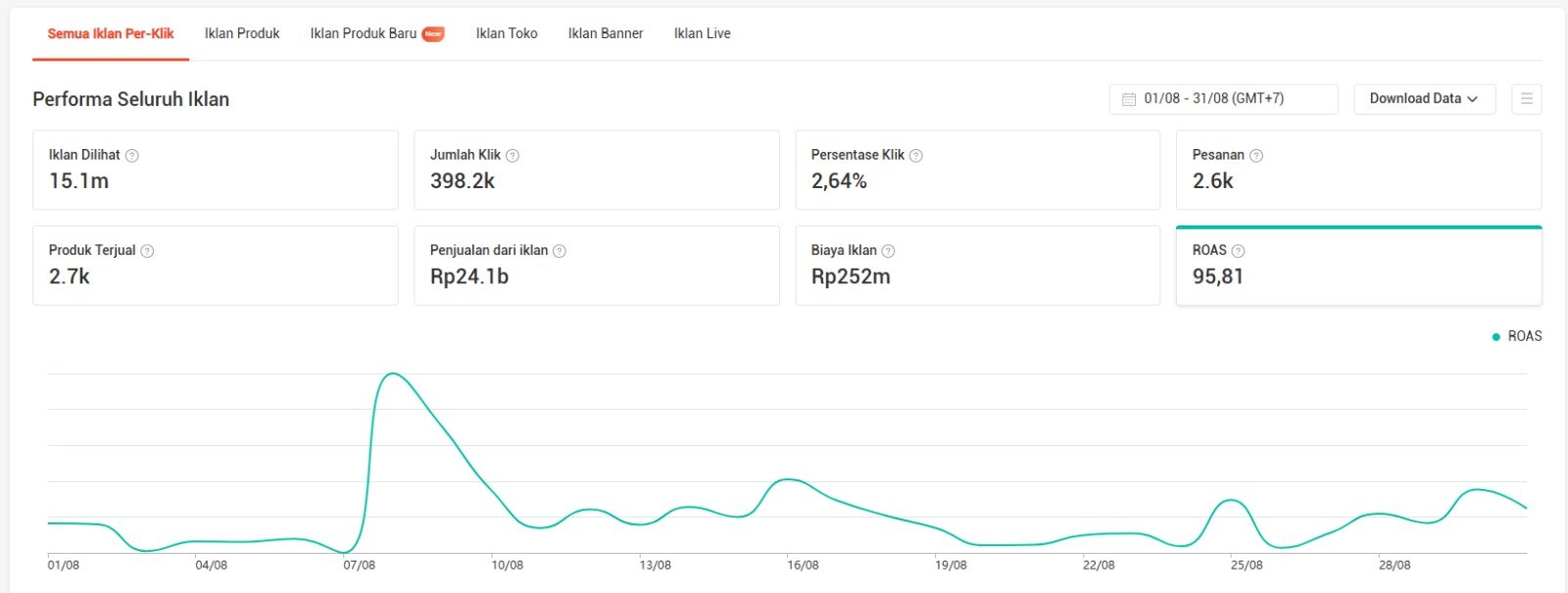Open the Iklan Toko tab

click(x=507, y=33)
